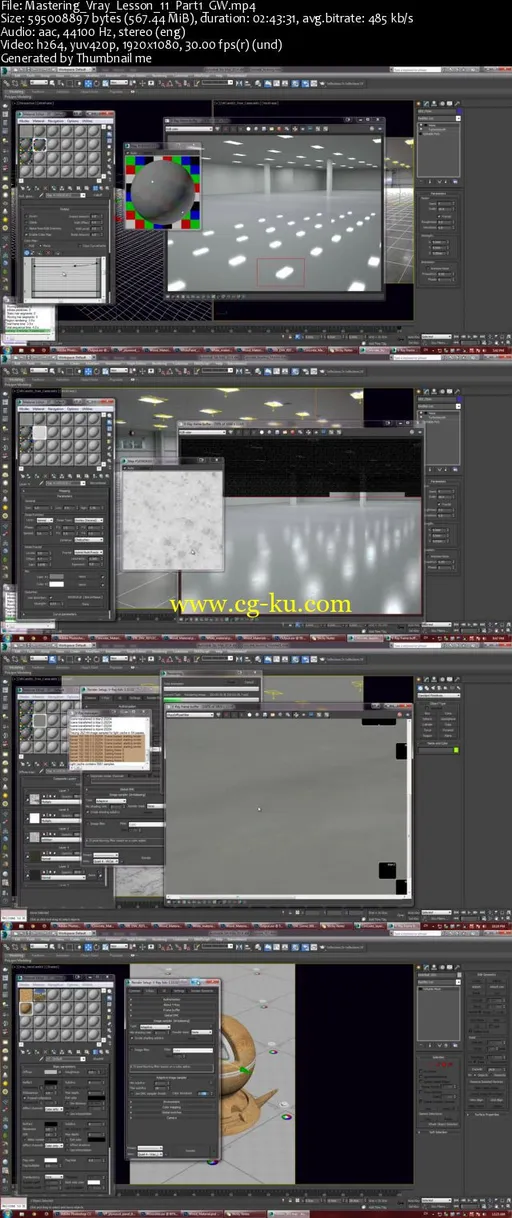Screen dimensions: 512x1218
Task: Open Utilities menu of Material Editor in hall-render frame
Action: coord(87,121)
